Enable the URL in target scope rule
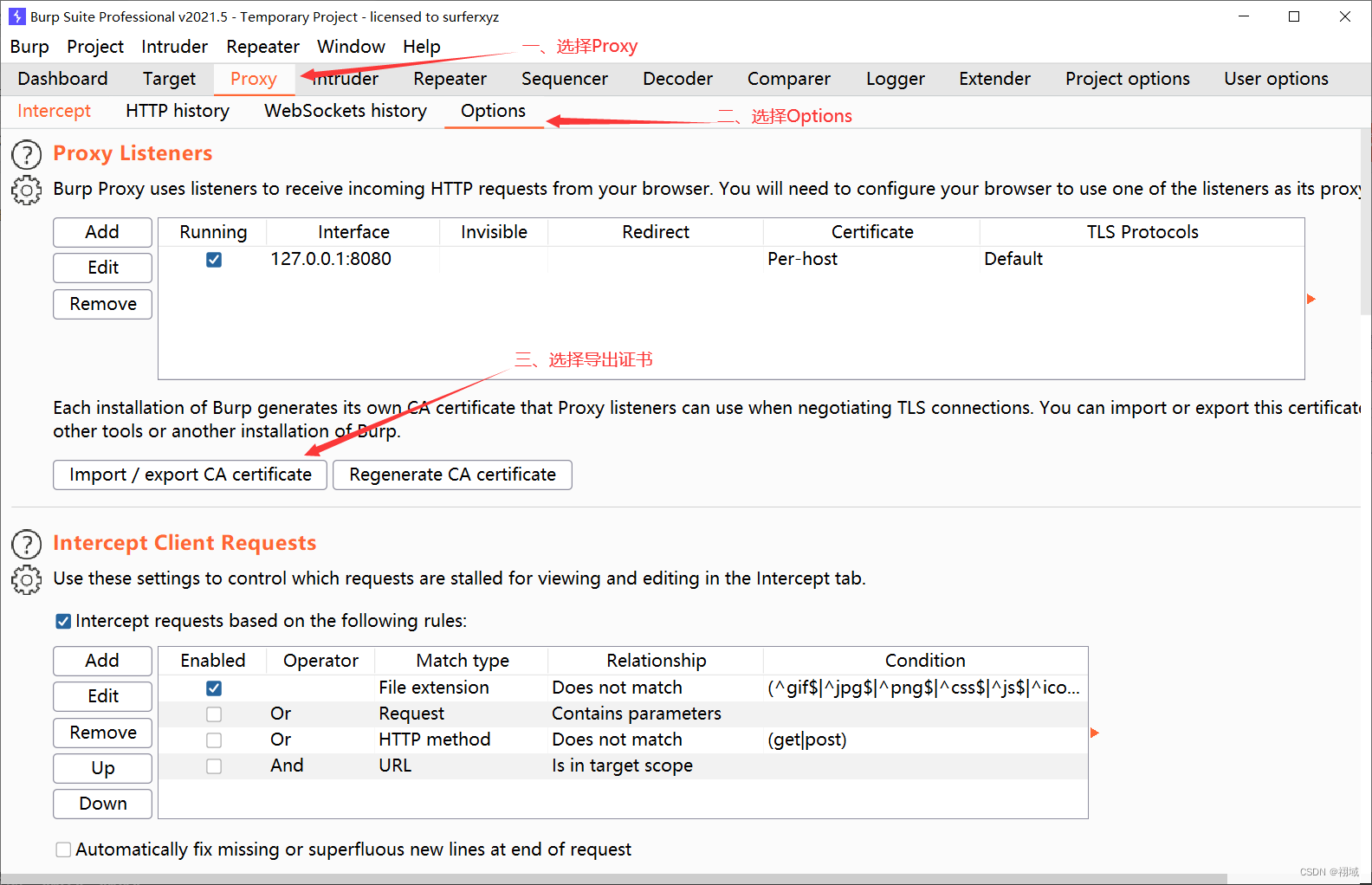 (x=214, y=766)
